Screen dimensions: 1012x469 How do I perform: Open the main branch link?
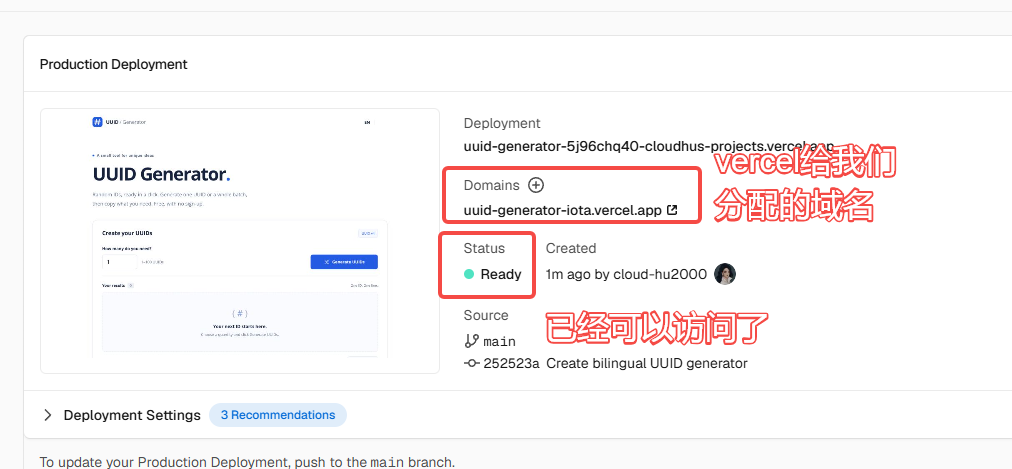(x=499, y=341)
